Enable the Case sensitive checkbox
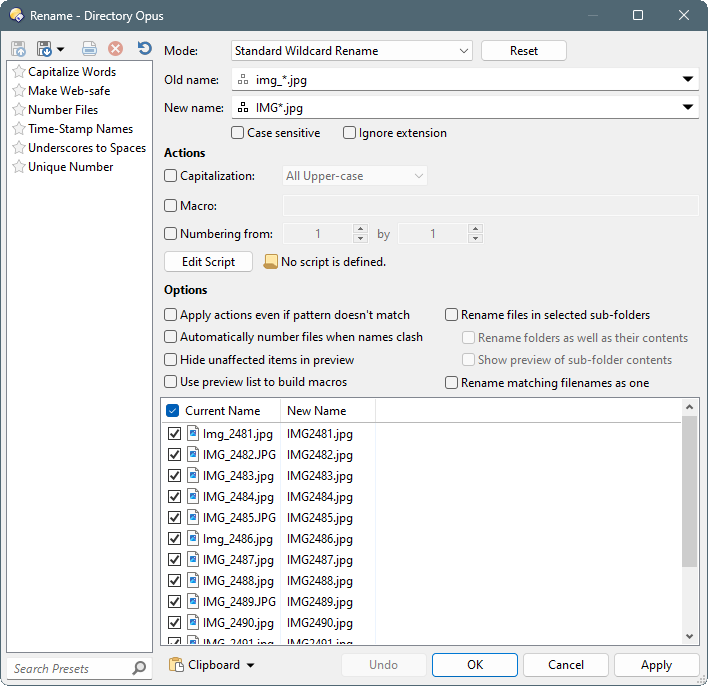Image resolution: width=708 pixels, height=686 pixels. [x=238, y=133]
